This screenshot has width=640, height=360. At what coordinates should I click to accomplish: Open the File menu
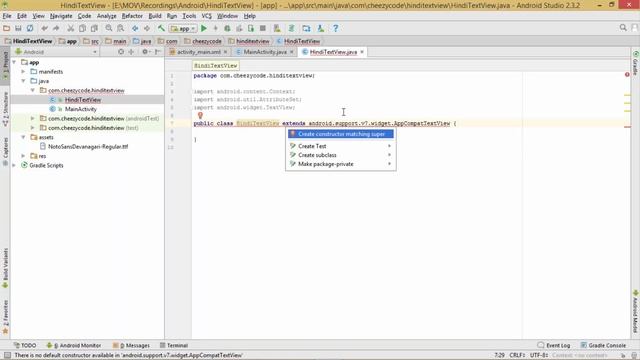(x=7, y=16)
